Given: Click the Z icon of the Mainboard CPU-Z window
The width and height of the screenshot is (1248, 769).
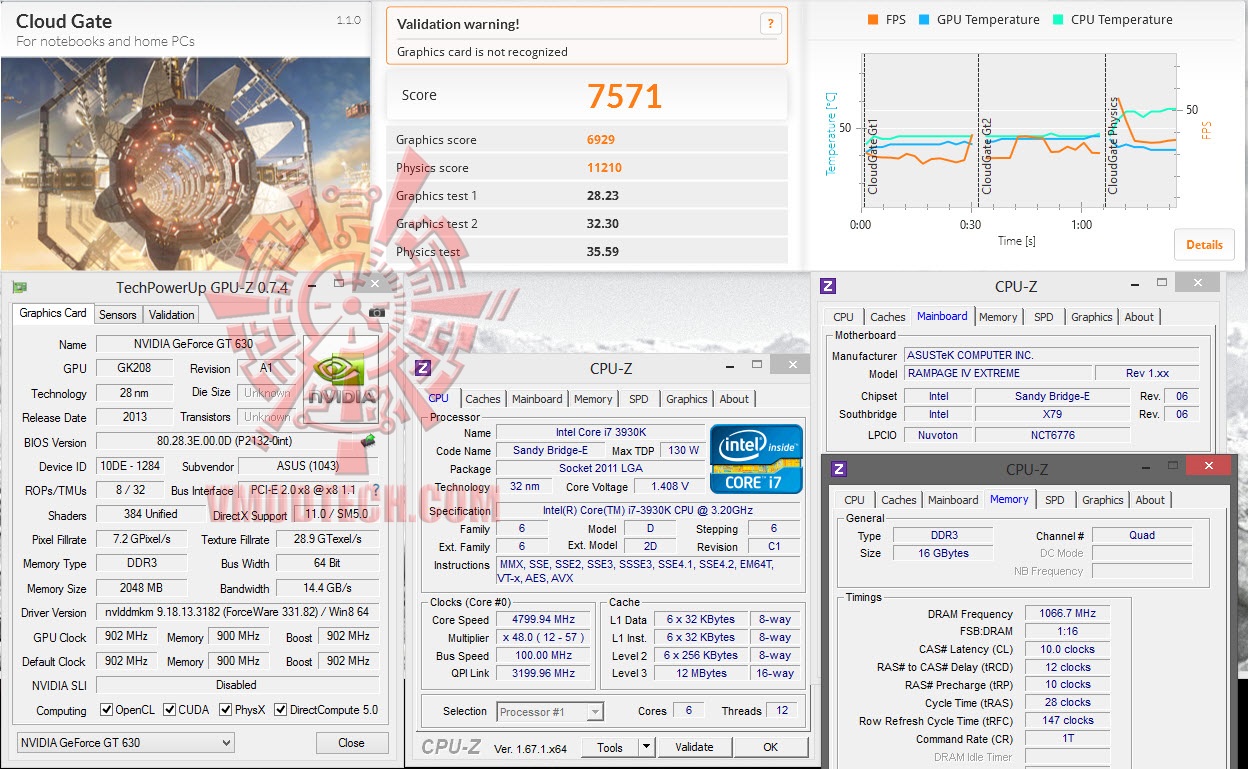Looking at the screenshot, I should tap(828, 286).
